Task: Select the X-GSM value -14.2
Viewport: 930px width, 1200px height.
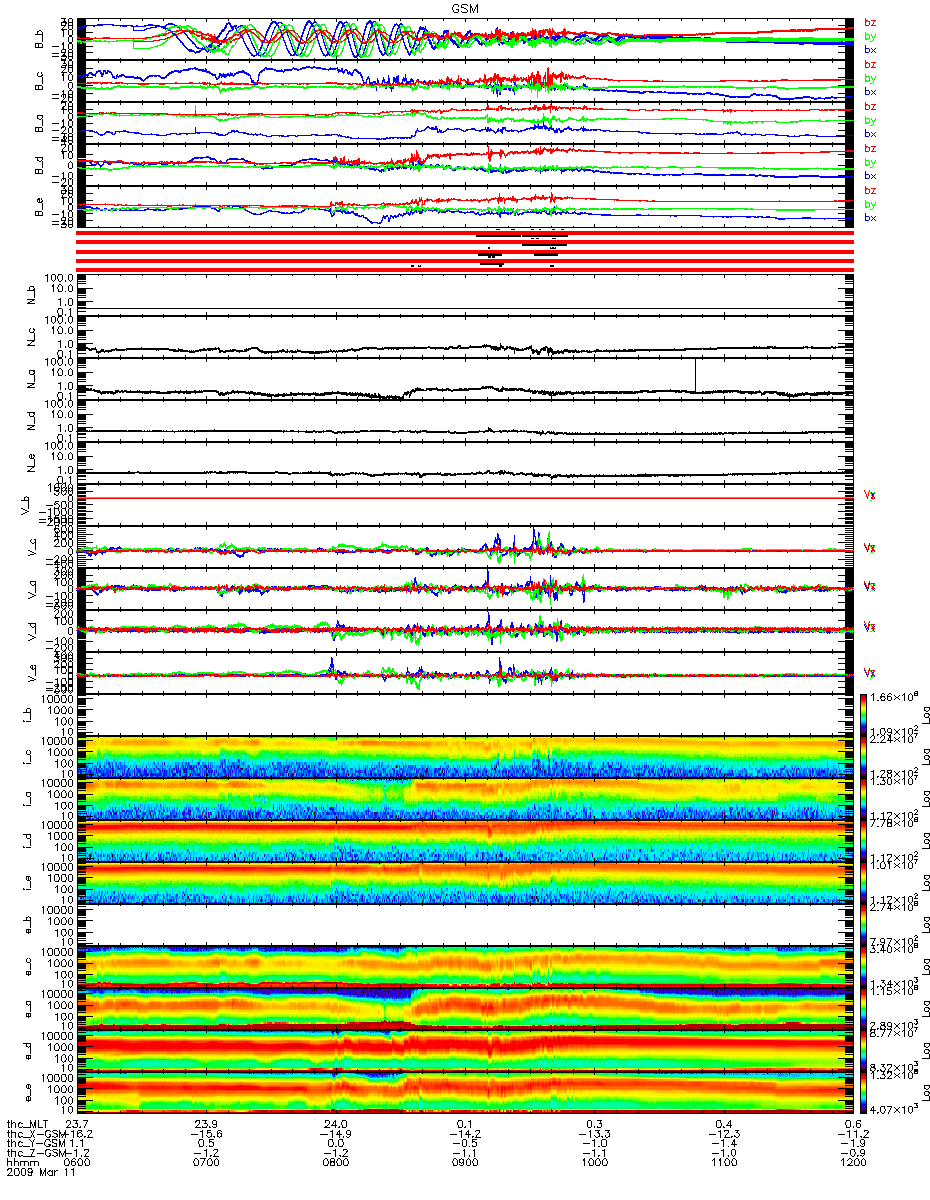Action: 466,1135
